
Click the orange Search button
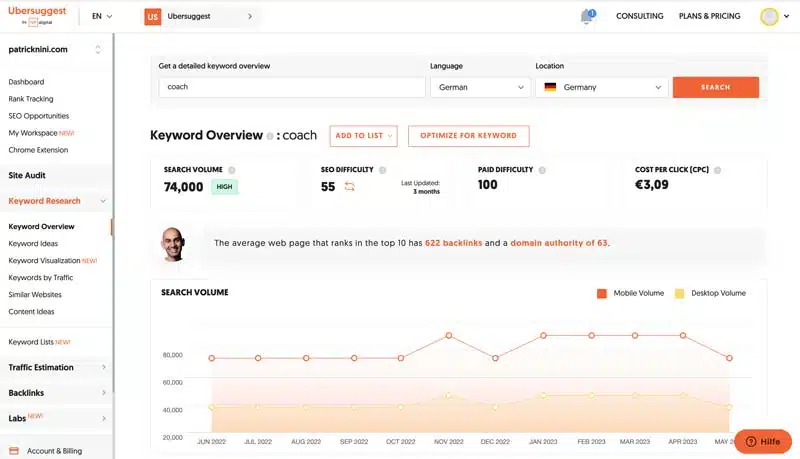click(716, 87)
